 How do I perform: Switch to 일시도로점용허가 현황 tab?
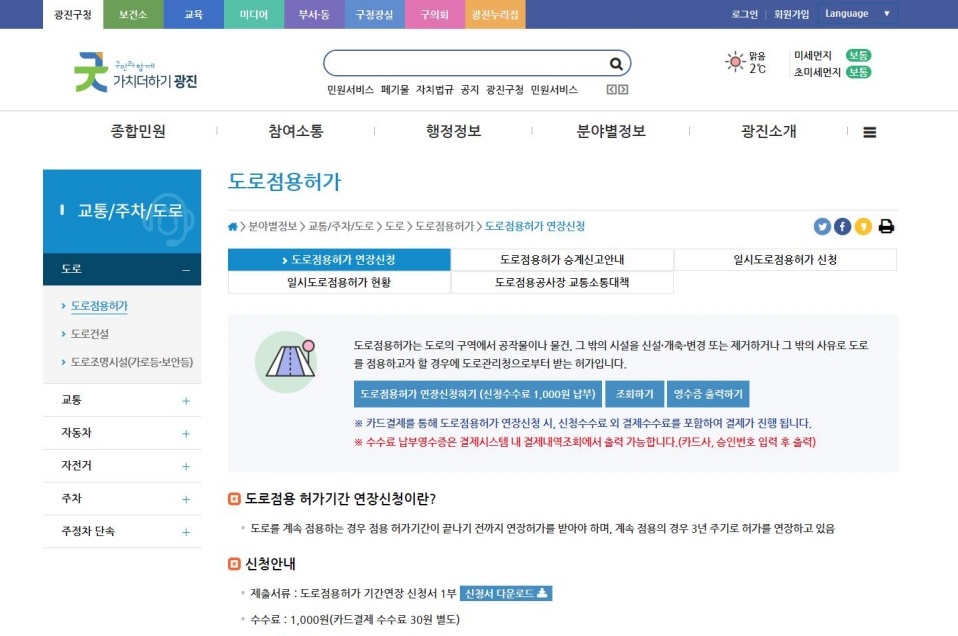click(339, 282)
